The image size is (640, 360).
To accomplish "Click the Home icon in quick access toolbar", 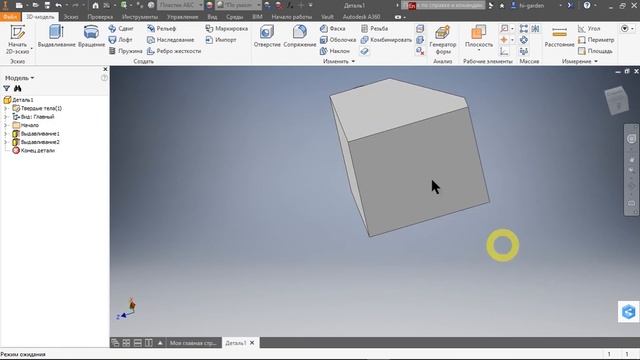I will (x=96, y=5).
